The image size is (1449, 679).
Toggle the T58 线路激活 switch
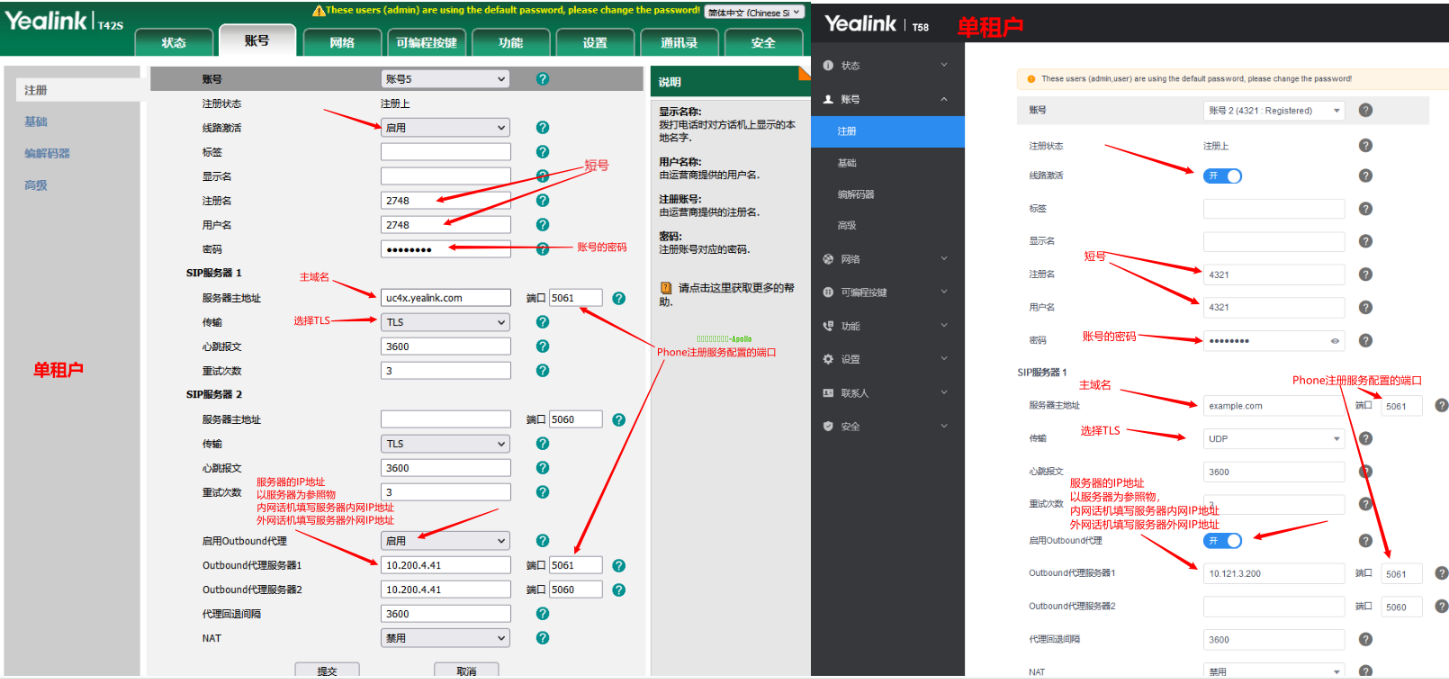(x=1222, y=176)
